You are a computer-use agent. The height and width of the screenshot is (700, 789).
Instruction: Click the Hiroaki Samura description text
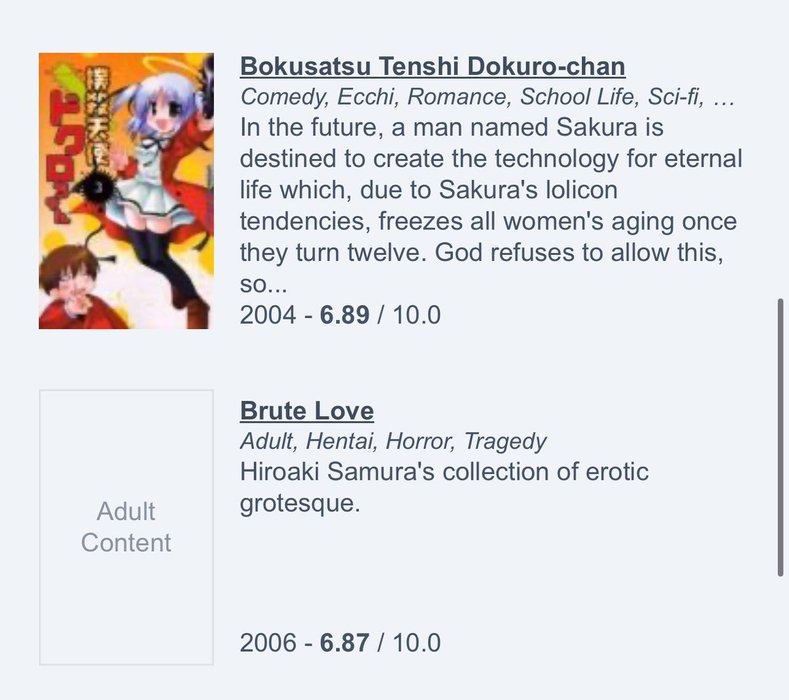click(x=444, y=487)
